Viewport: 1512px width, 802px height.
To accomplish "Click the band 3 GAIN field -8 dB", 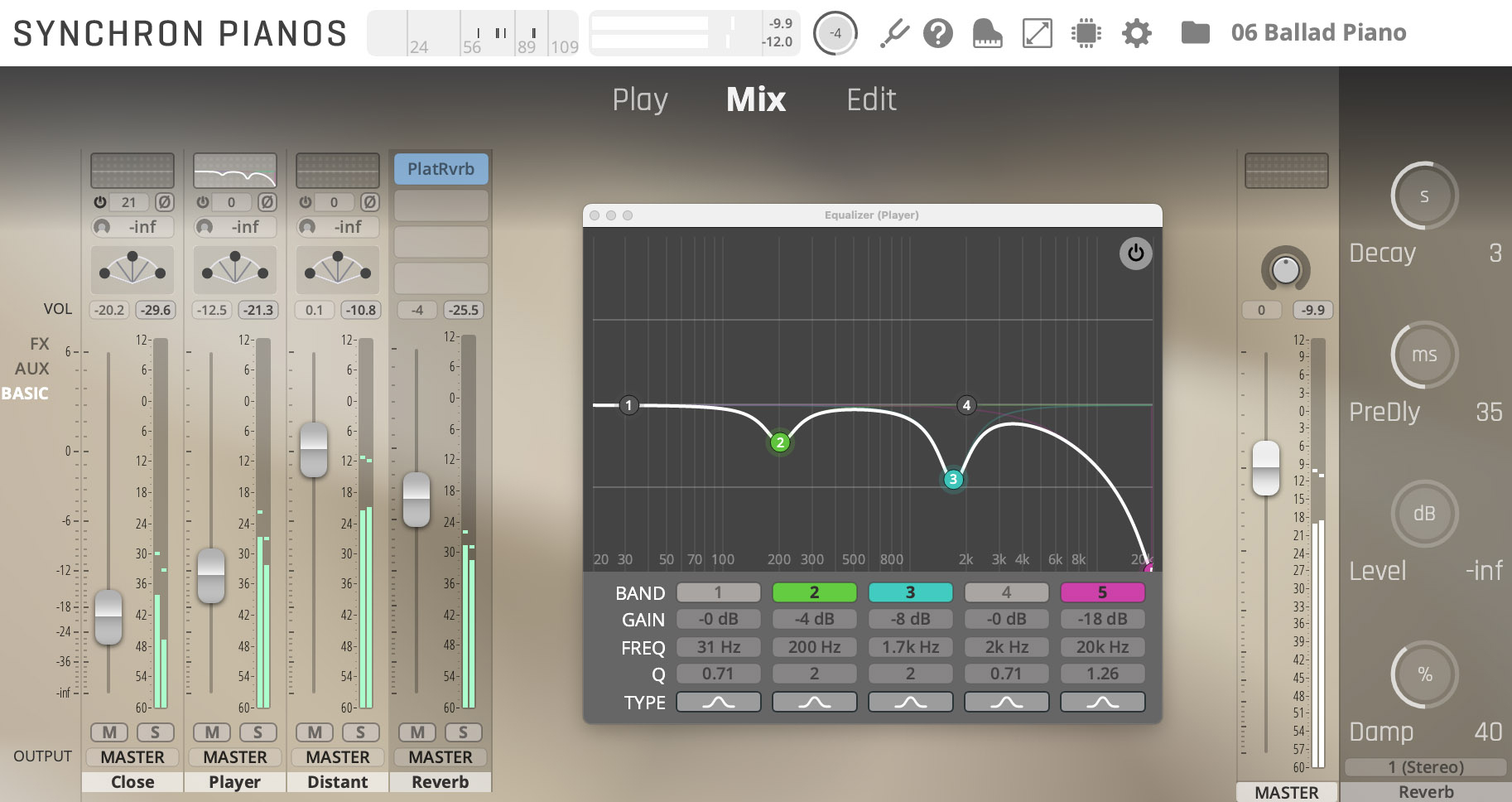I will pyautogui.click(x=911, y=619).
